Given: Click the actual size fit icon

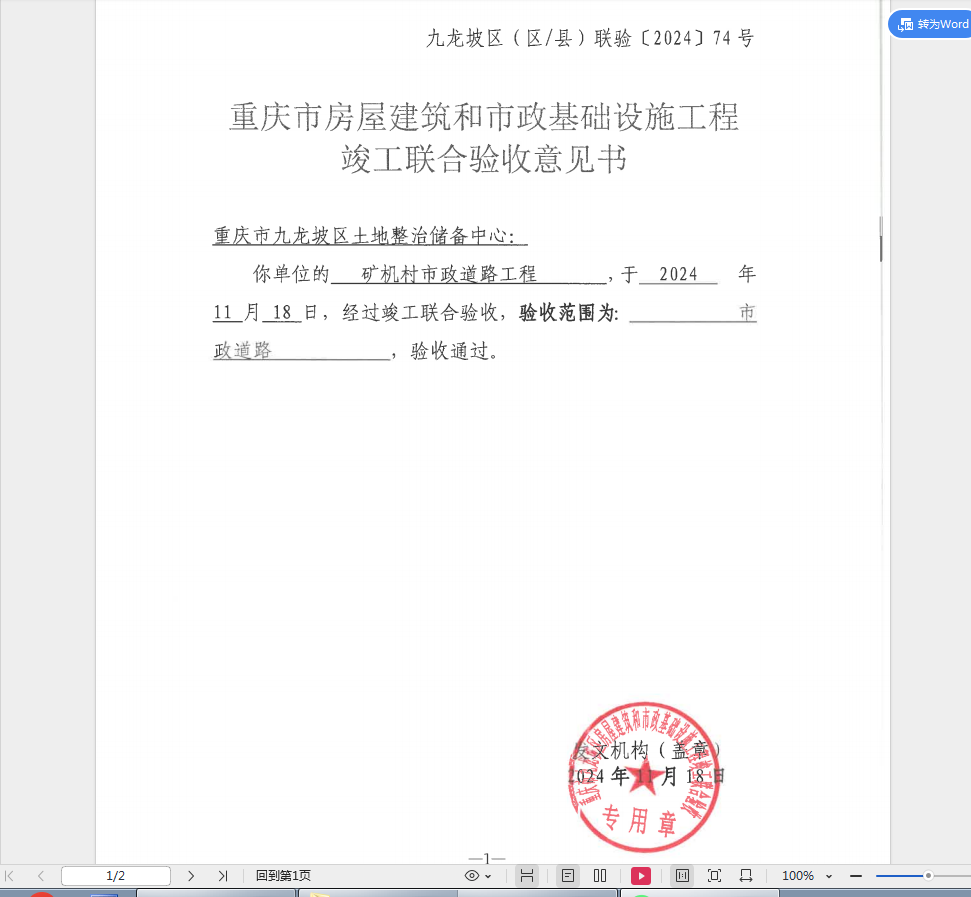Looking at the screenshot, I should (x=682, y=875).
